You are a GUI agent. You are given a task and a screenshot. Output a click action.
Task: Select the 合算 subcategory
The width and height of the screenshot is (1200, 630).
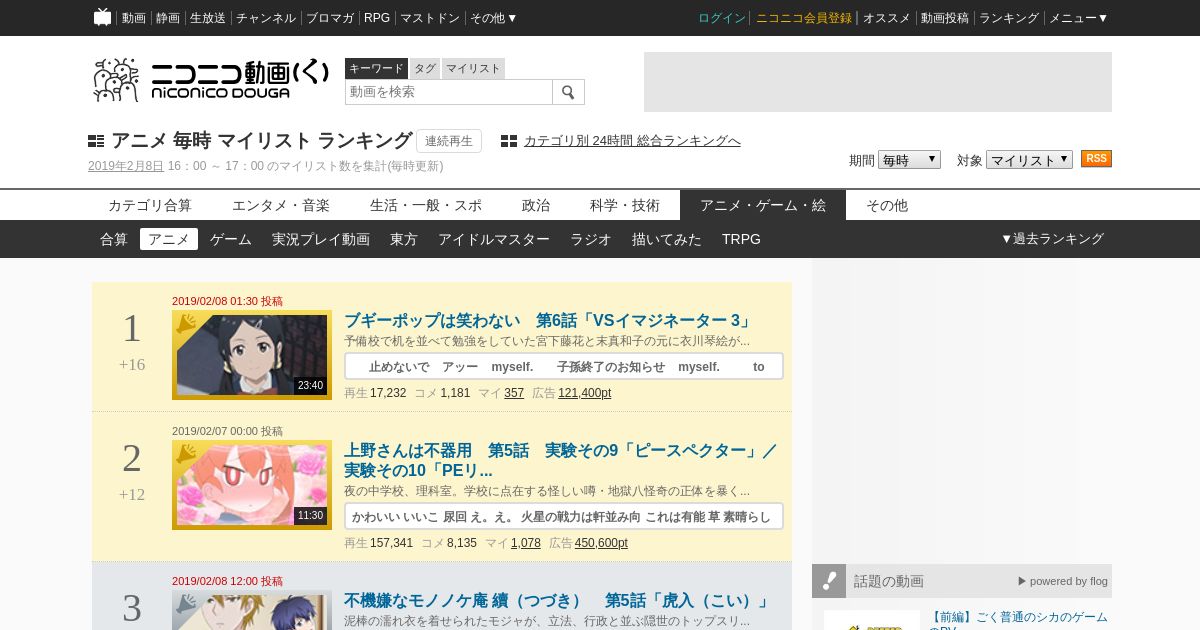pyautogui.click(x=114, y=239)
